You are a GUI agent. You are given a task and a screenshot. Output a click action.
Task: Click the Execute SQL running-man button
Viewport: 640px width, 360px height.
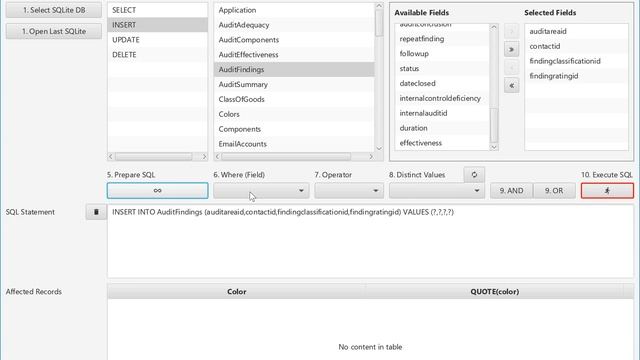[607, 191]
